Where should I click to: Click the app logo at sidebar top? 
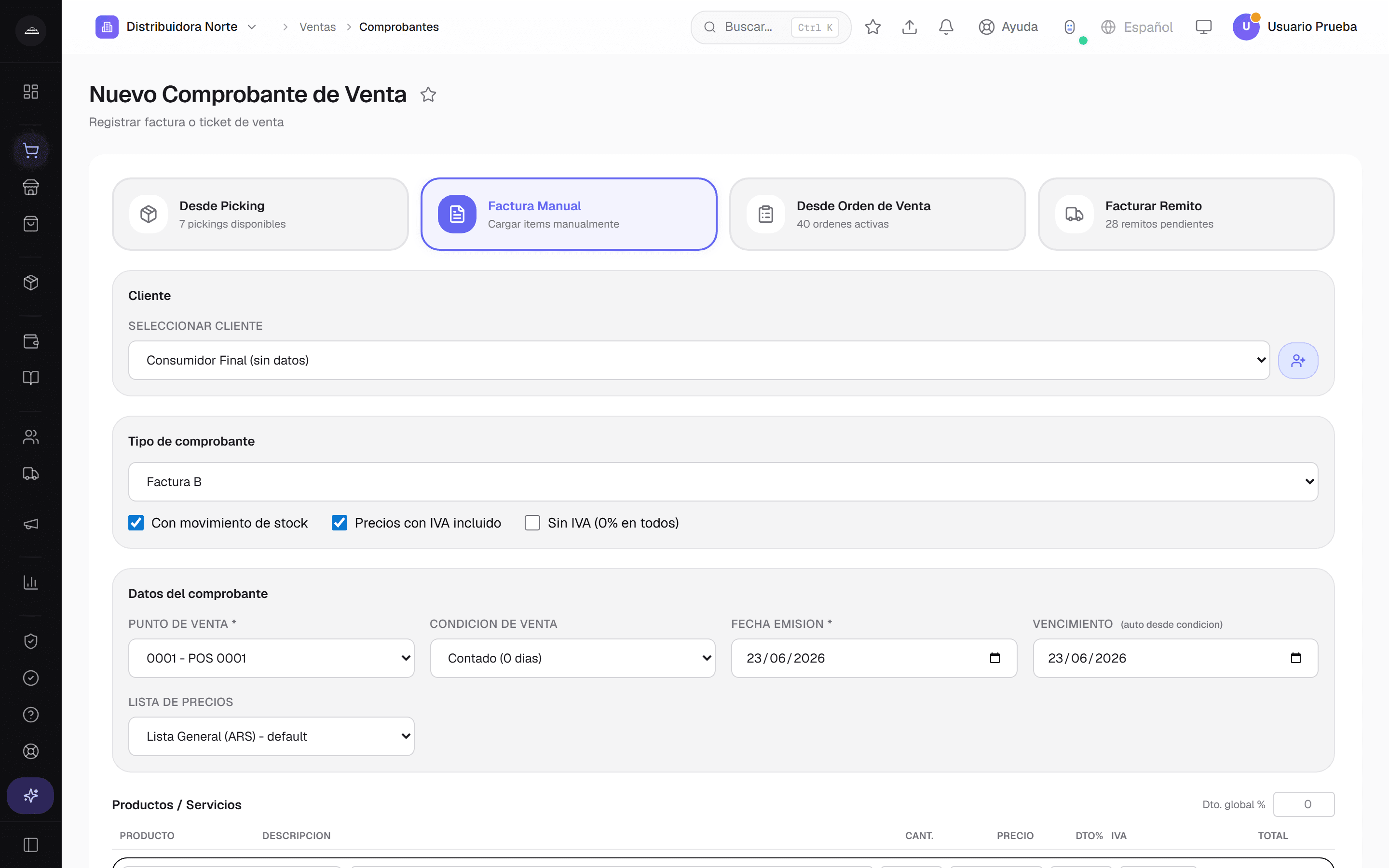tap(31, 30)
